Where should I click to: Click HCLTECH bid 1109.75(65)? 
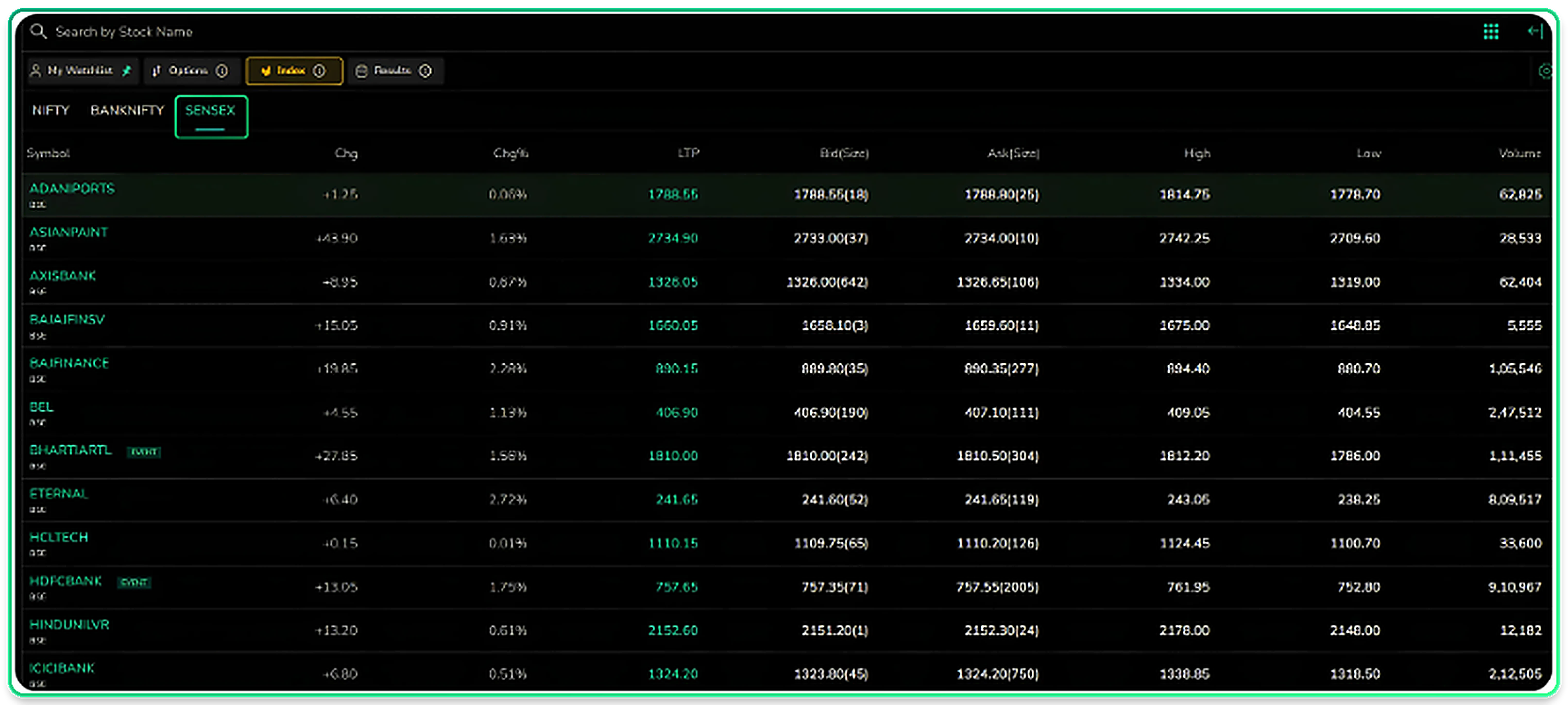click(831, 543)
